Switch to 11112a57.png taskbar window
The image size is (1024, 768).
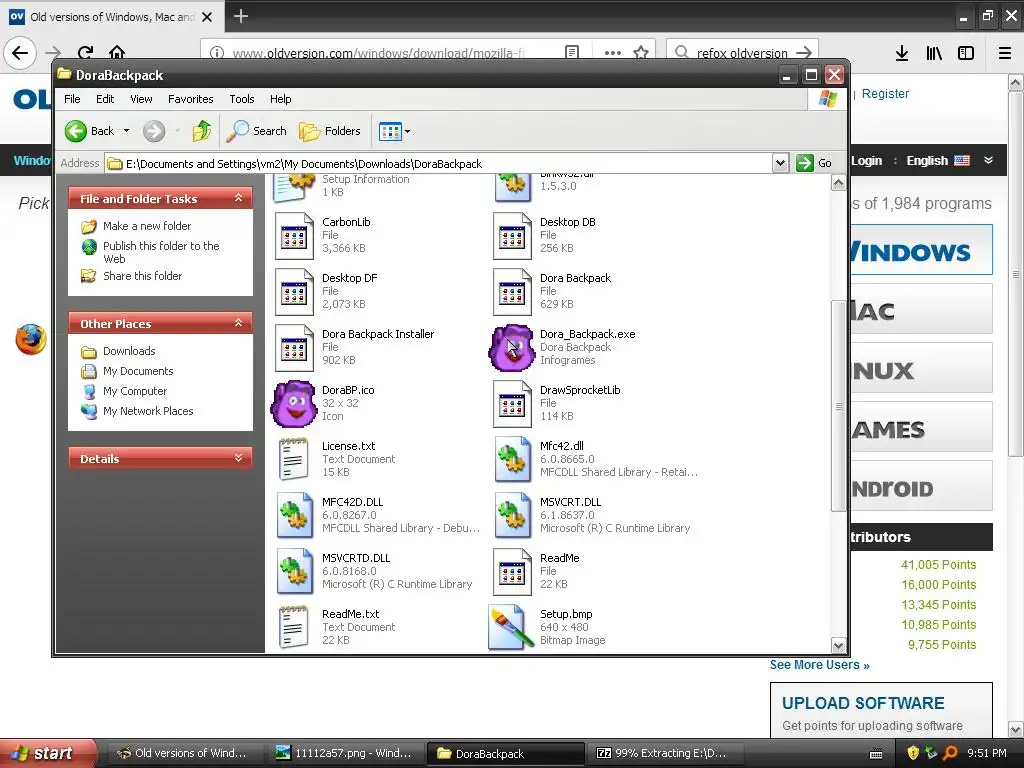344,753
